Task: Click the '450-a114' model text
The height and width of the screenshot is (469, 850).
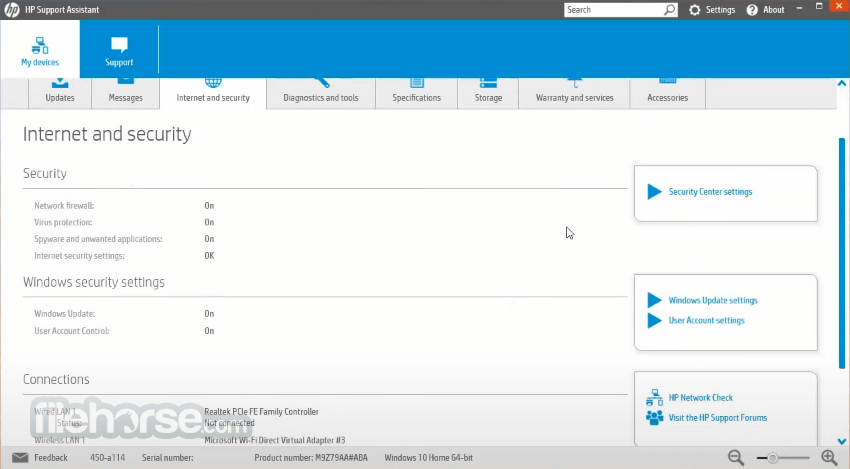Action: click(107, 458)
